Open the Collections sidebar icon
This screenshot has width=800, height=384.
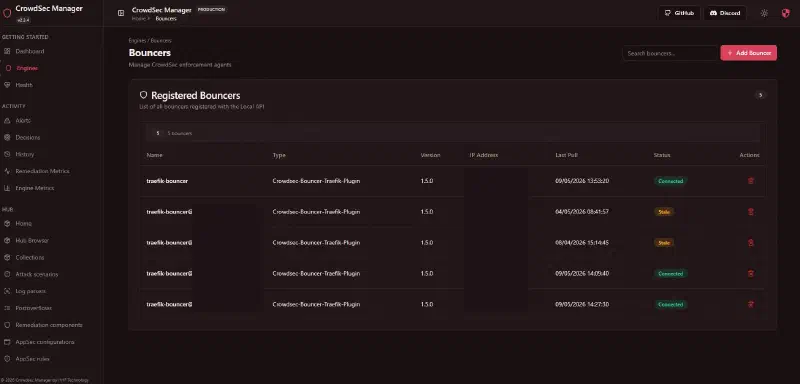point(7,258)
